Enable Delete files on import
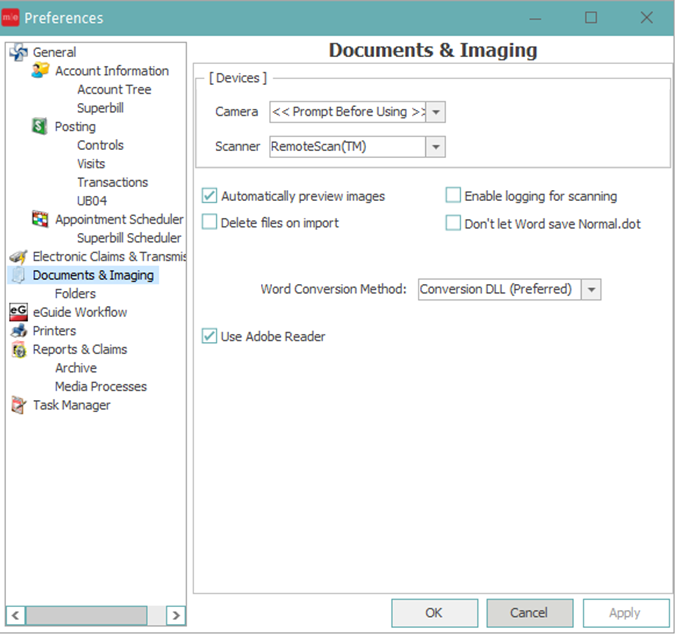The image size is (677, 637). tap(210, 223)
